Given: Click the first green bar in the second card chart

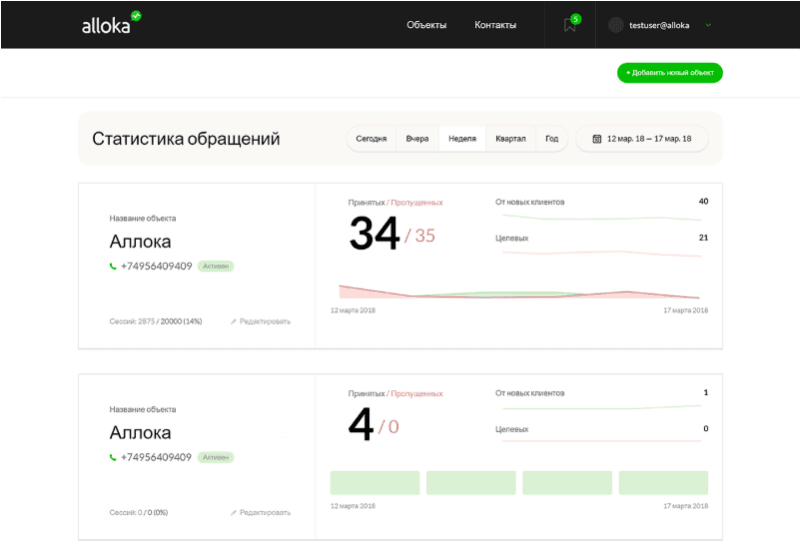Looking at the screenshot, I should tap(374, 483).
